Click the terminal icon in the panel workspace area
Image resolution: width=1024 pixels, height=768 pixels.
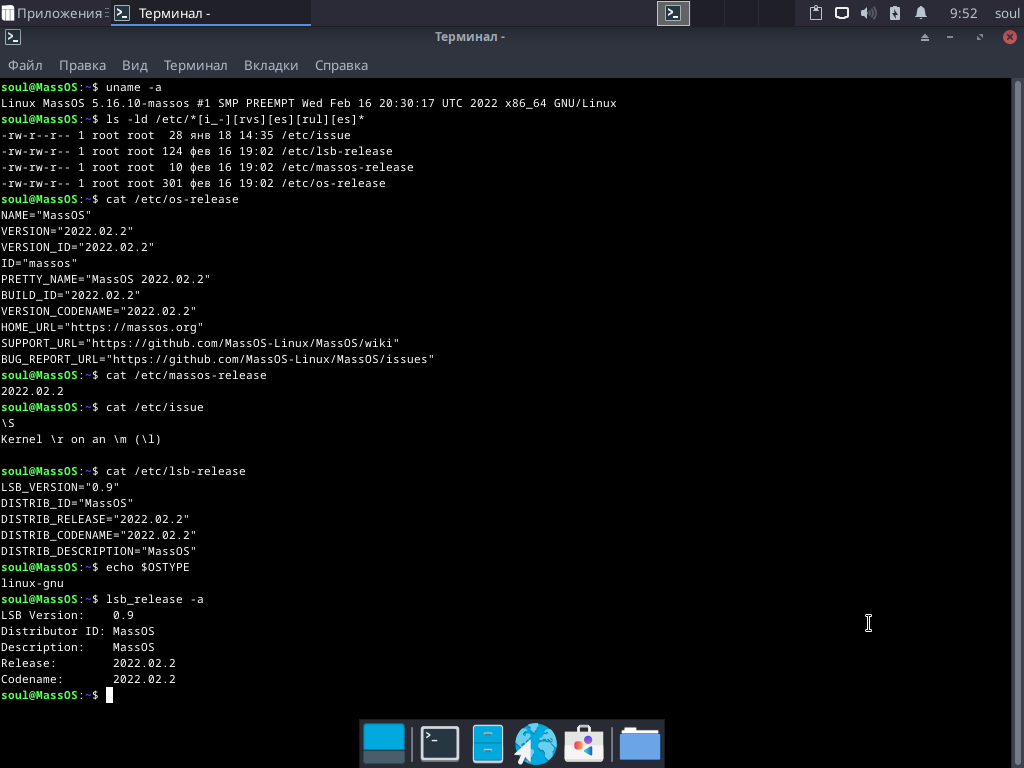click(x=673, y=13)
